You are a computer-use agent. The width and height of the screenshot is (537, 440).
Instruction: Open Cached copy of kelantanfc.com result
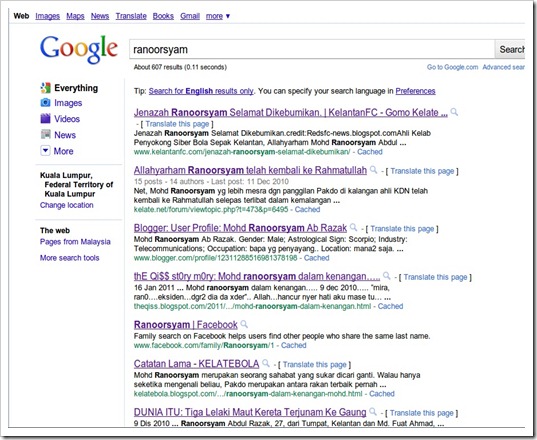[x=370, y=152]
